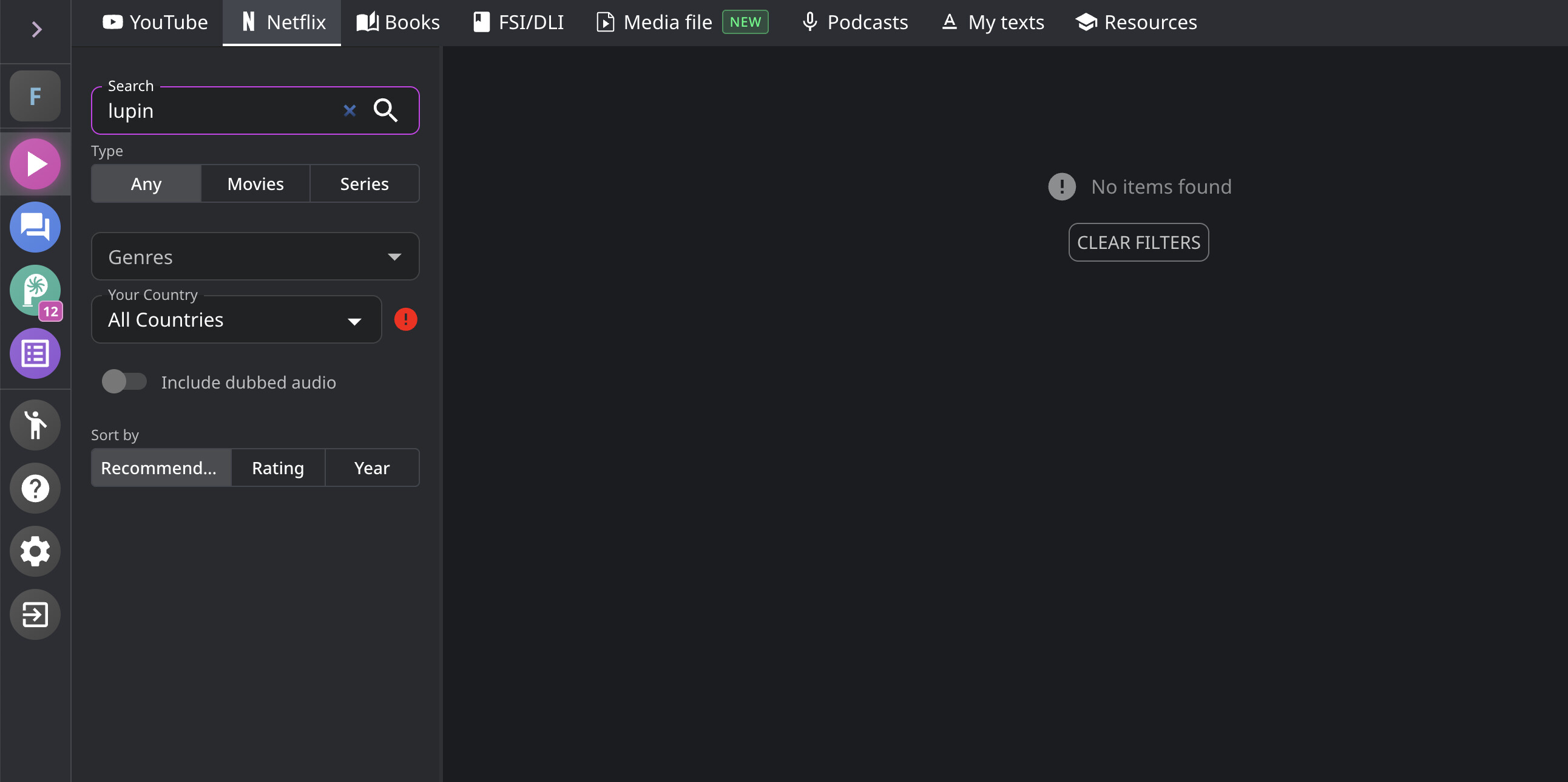Select the Movies type filter

[x=255, y=183]
